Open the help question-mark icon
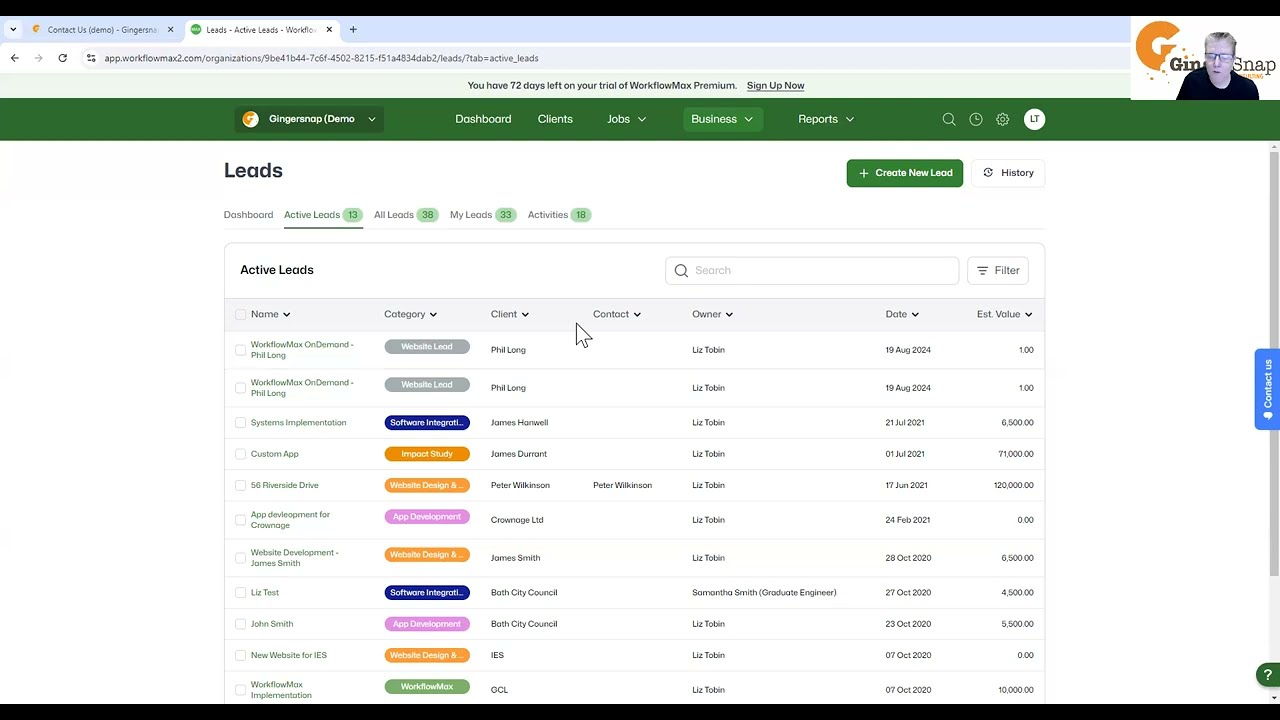This screenshot has width=1280, height=720. click(x=1267, y=675)
